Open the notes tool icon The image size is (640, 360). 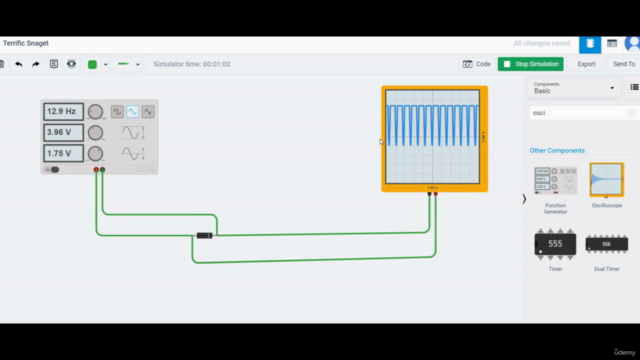(53, 64)
